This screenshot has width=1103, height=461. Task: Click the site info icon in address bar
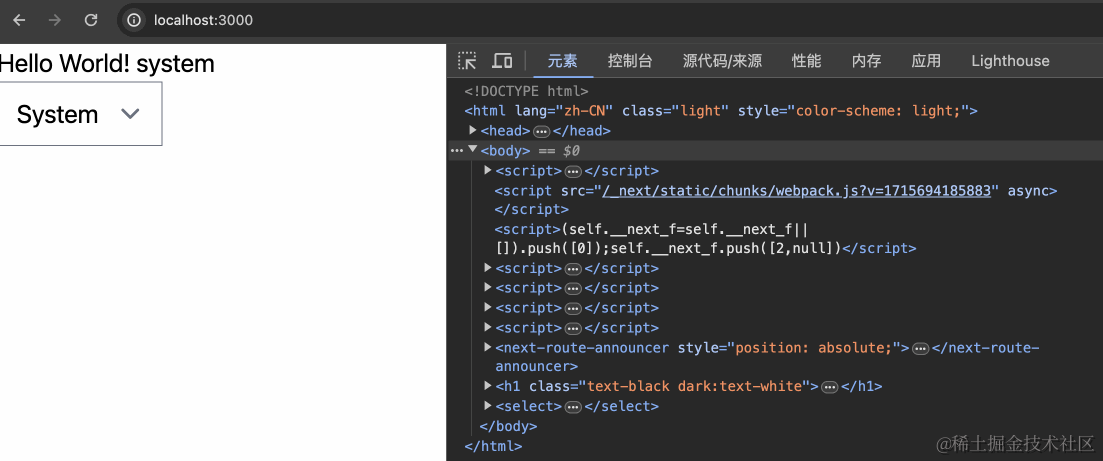coord(134,20)
